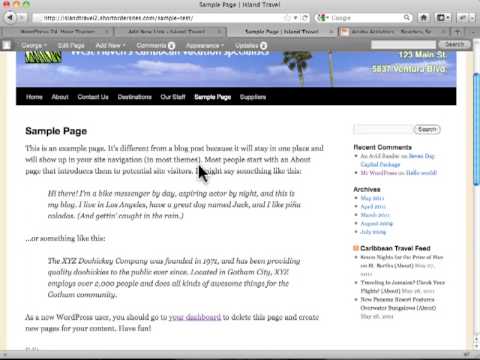Screen dimensions: 480x360
Task: Open Destinations in the site navigation
Action: 135,97
